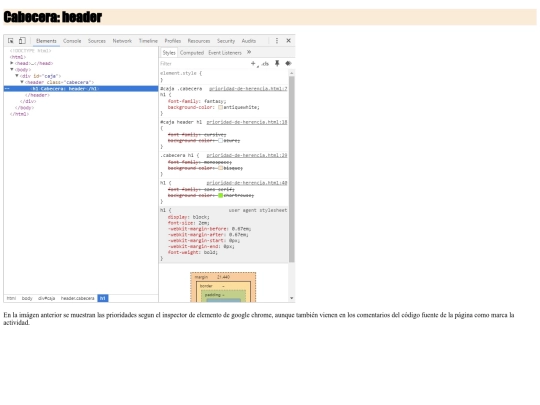Screen dimensions: 540x405
Task: Click the styles scrollbar up arrow
Action: point(291,73)
